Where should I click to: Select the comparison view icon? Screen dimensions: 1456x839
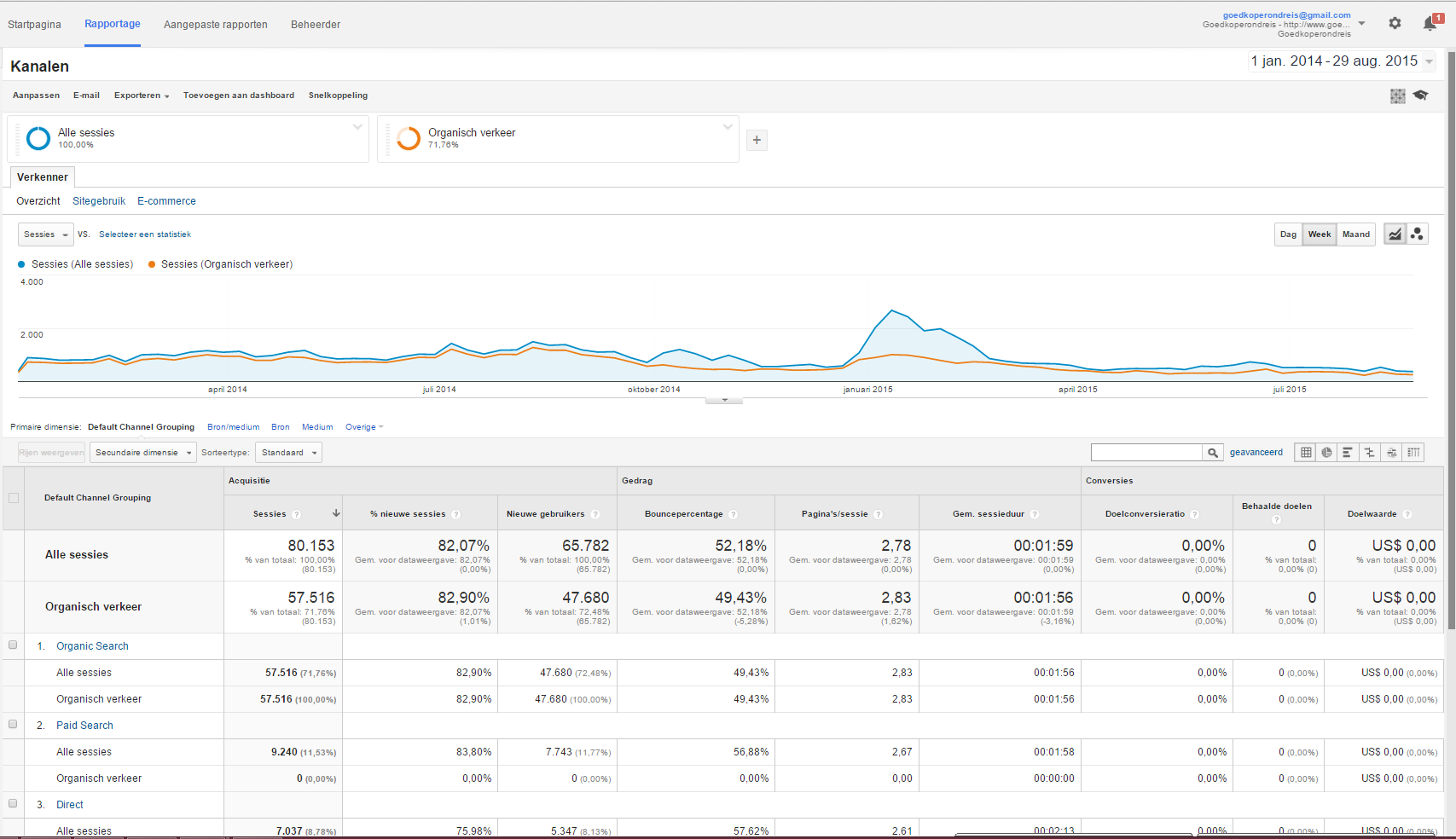[1370, 453]
